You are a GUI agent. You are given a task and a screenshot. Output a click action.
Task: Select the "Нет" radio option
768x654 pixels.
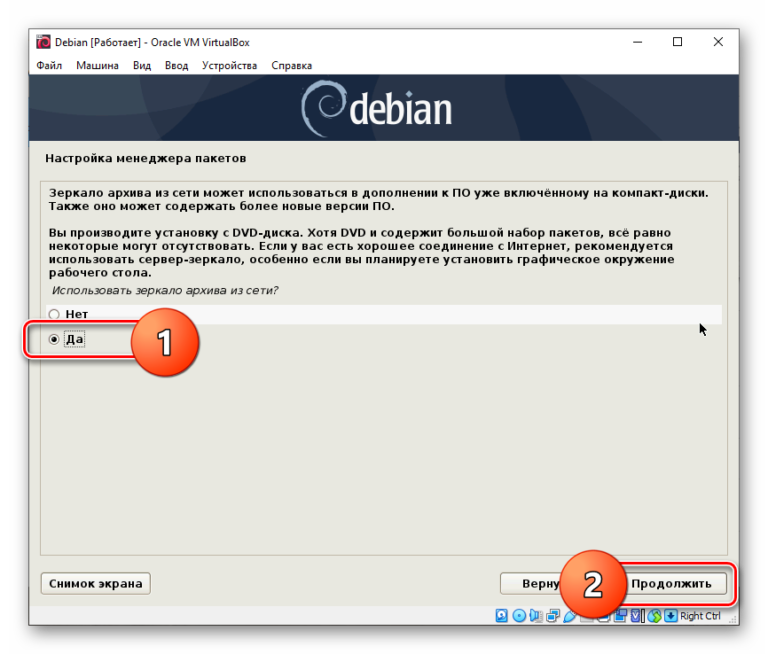pos(55,314)
